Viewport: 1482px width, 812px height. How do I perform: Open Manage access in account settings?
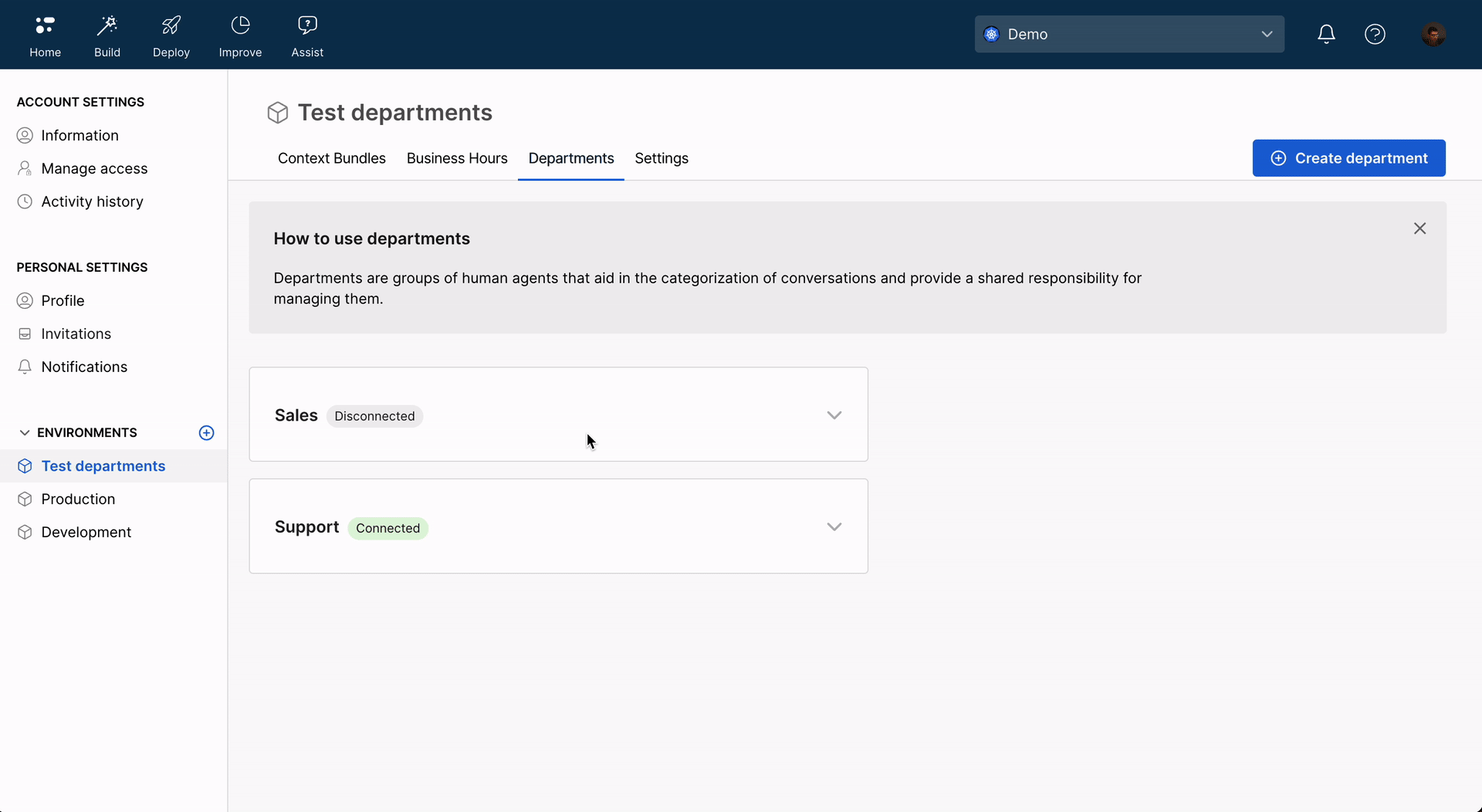[94, 168]
